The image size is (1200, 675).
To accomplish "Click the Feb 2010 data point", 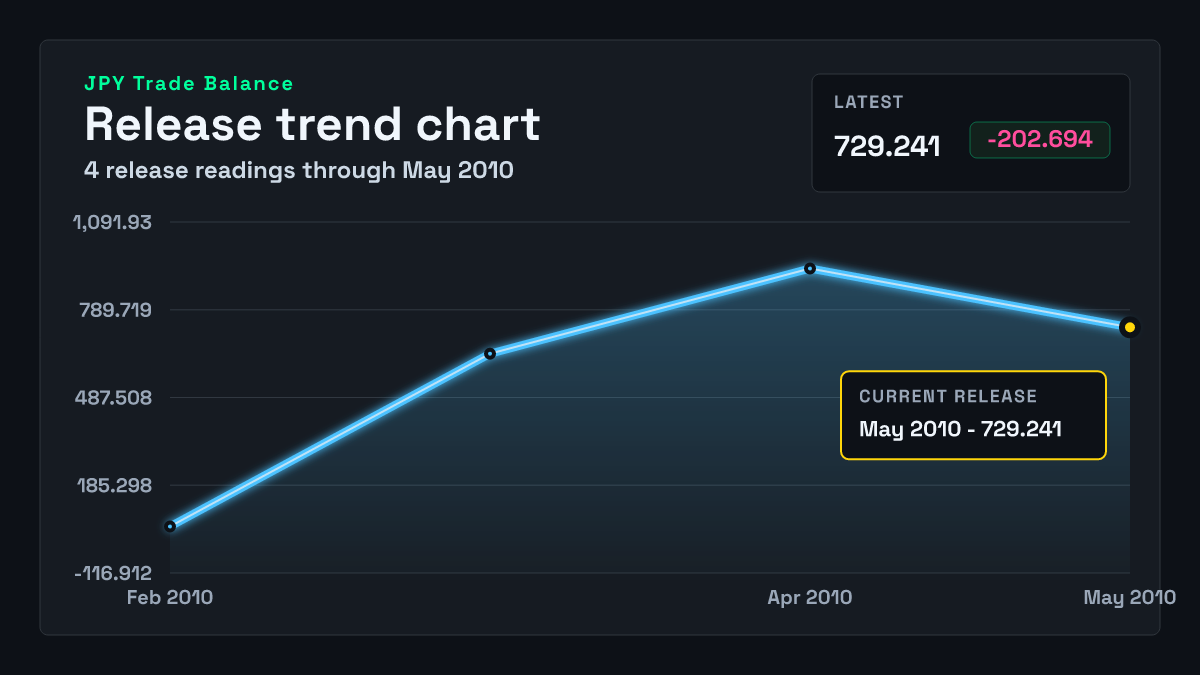I will point(170,526).
